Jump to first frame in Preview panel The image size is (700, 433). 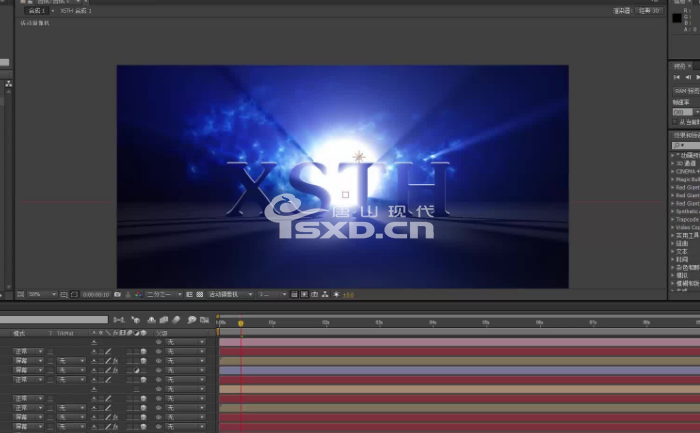677,78
